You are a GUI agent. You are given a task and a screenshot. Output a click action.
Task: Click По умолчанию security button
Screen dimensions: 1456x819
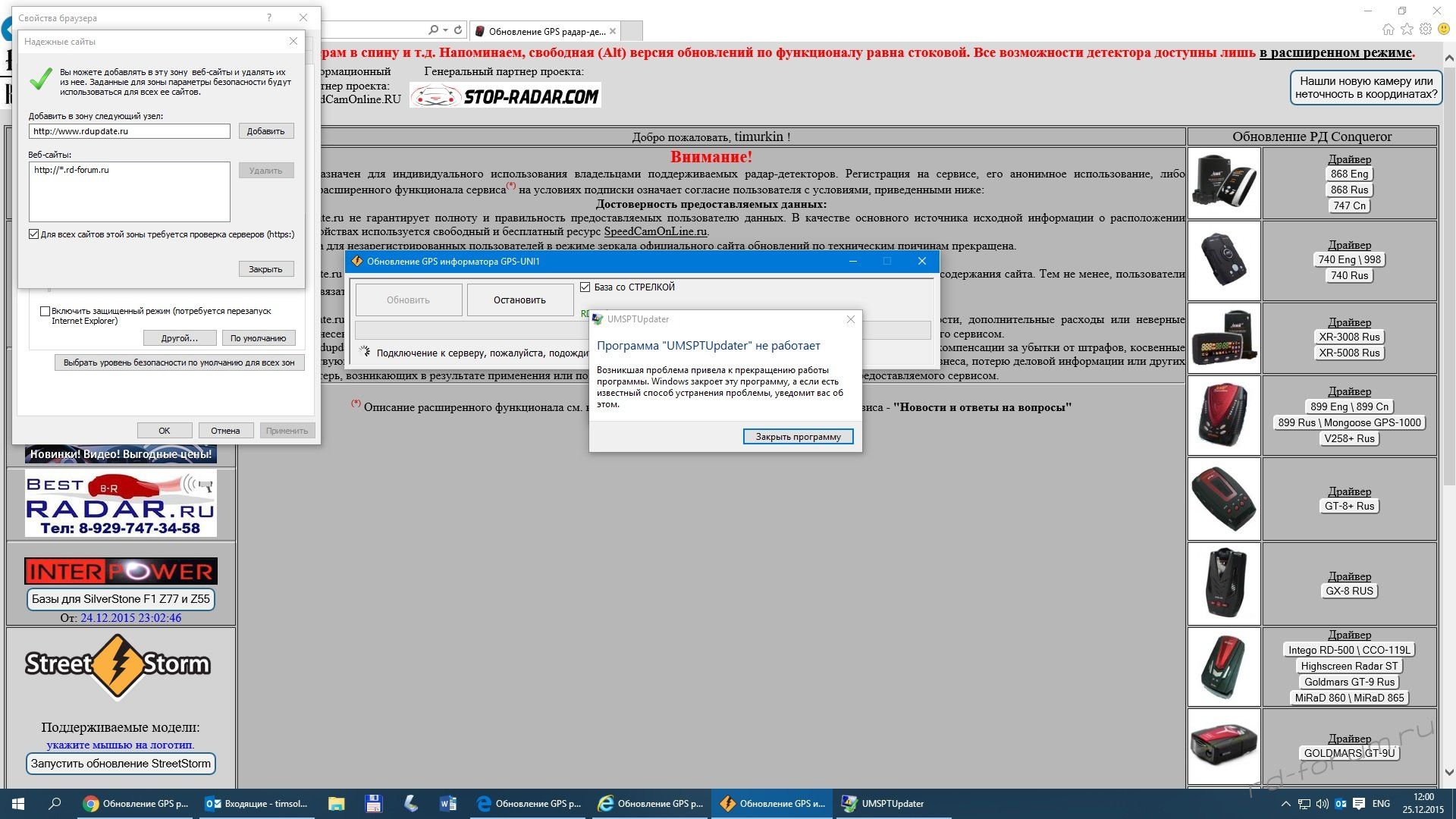[x=259, y=338]
